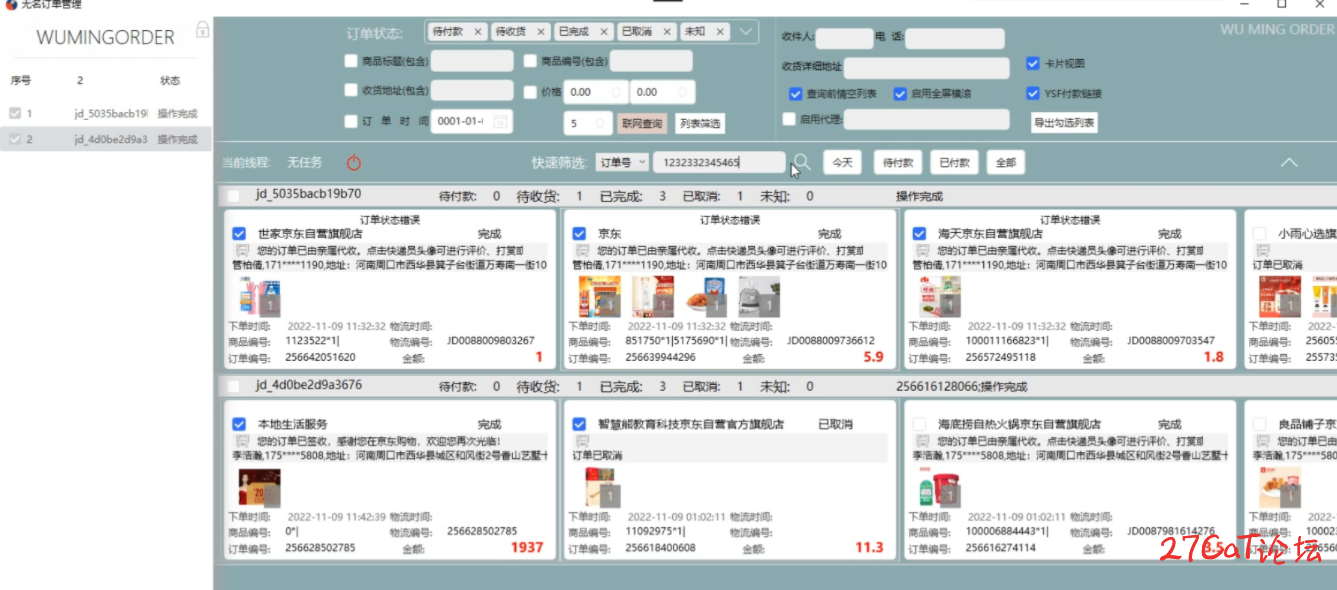
Task: Click message icon in 本地生活服务 card
Action: click(x=242, y=441)
